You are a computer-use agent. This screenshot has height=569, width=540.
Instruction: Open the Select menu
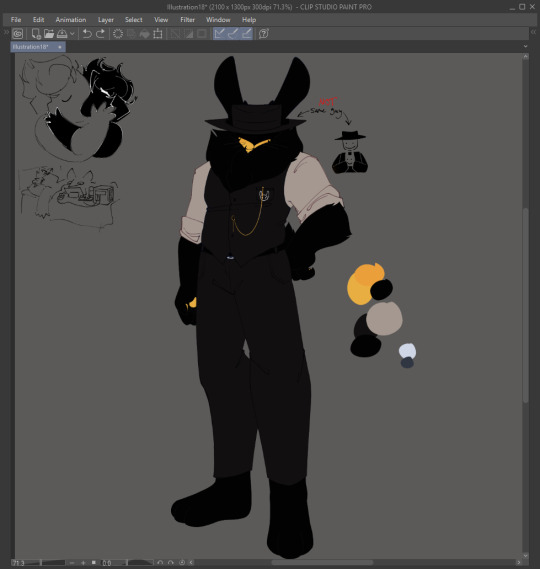[134, 20]
